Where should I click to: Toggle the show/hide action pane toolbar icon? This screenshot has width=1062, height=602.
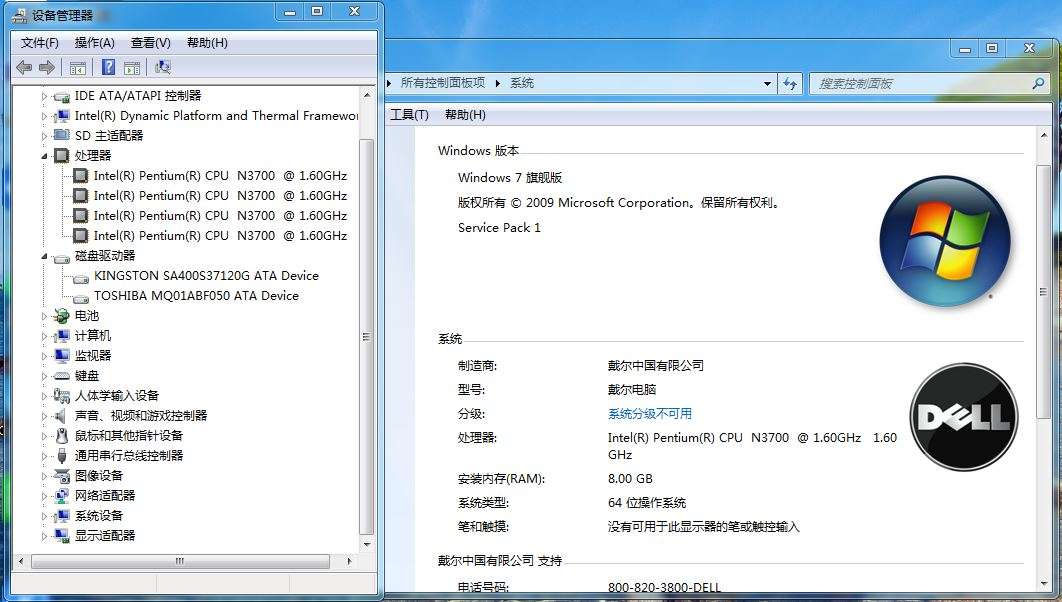(132, 68)
